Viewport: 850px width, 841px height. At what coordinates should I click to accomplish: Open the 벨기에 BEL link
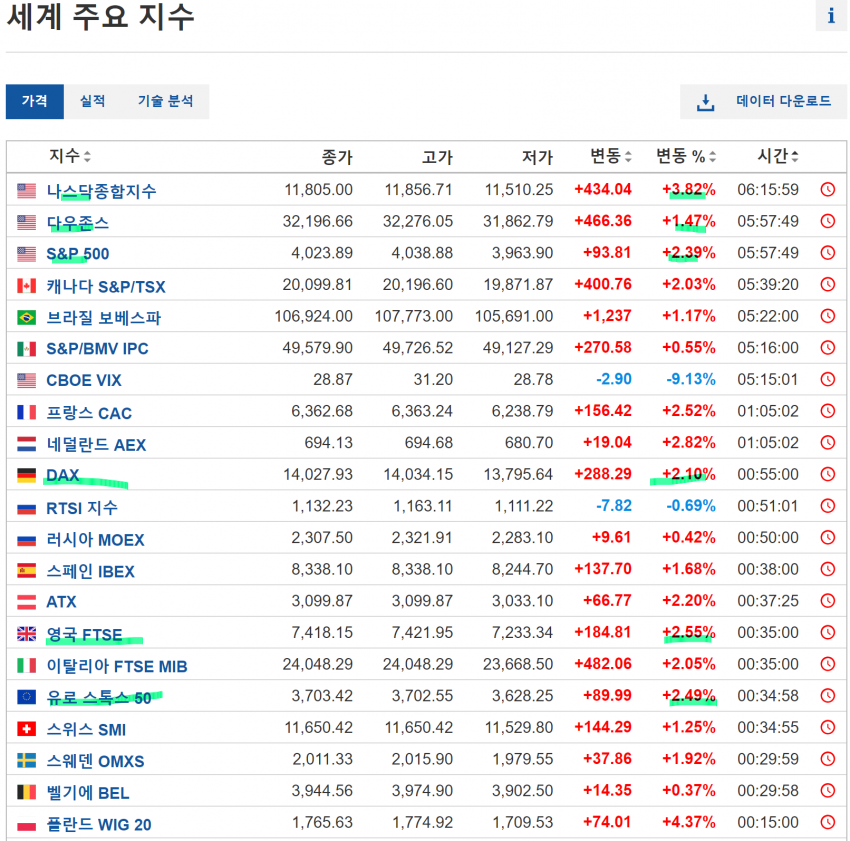click(x=88, y=793)
